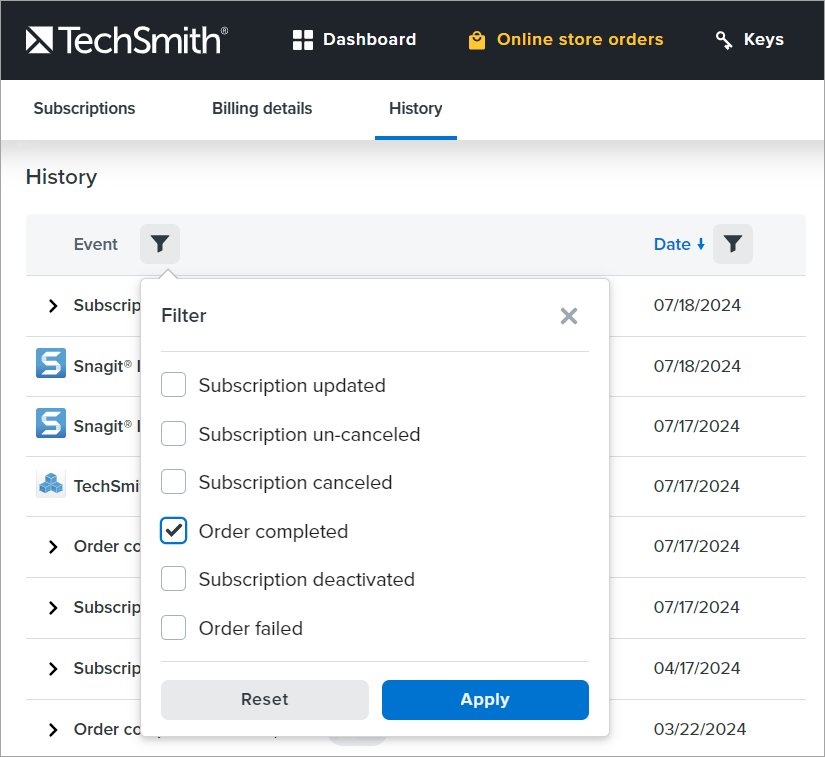Image resolution: width=825 pixels, height=757 pixels.
Task: Go to Online store orders
Action: pos(566,40)
